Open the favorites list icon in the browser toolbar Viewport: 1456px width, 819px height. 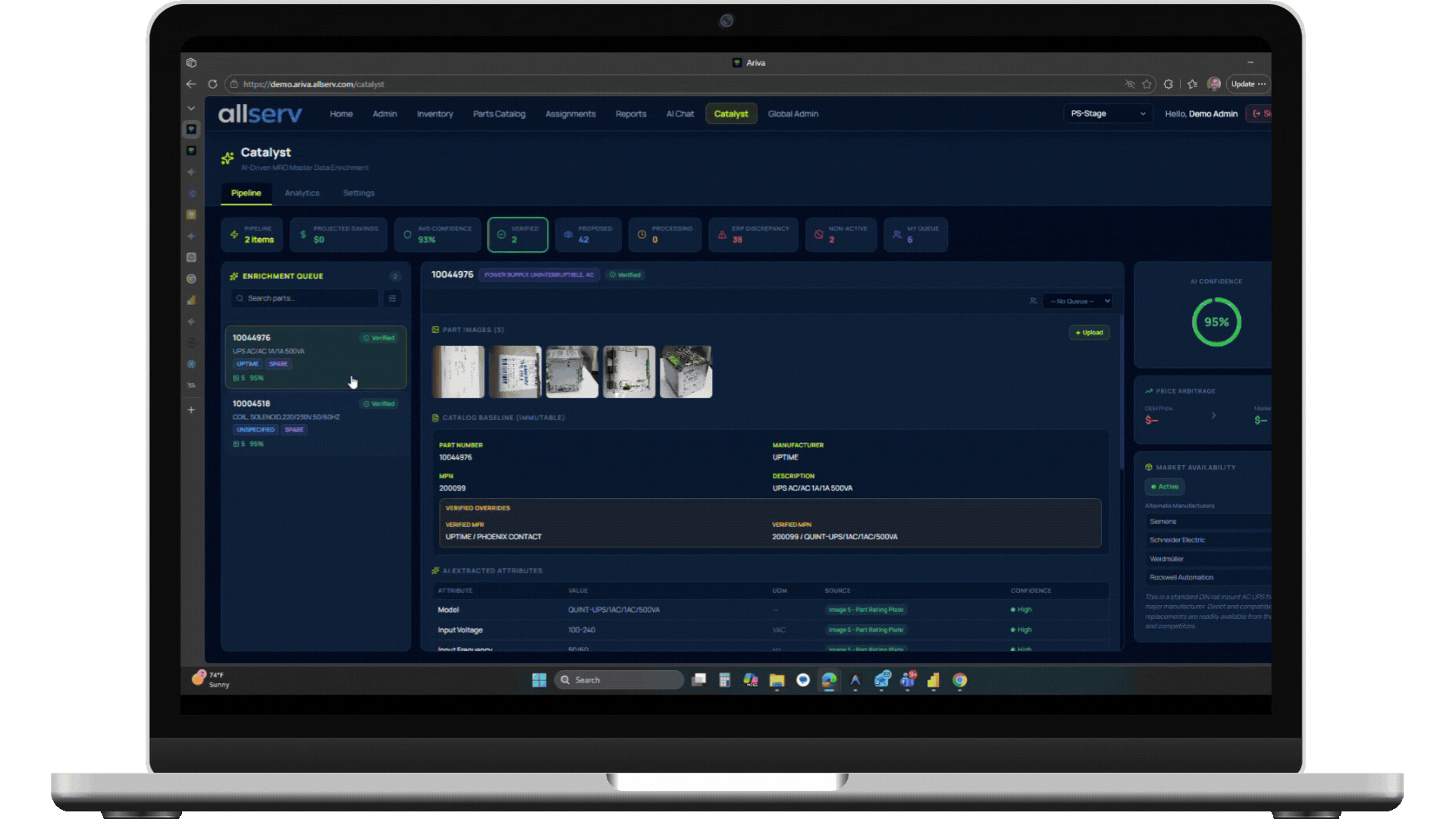tap(1192, 84)
